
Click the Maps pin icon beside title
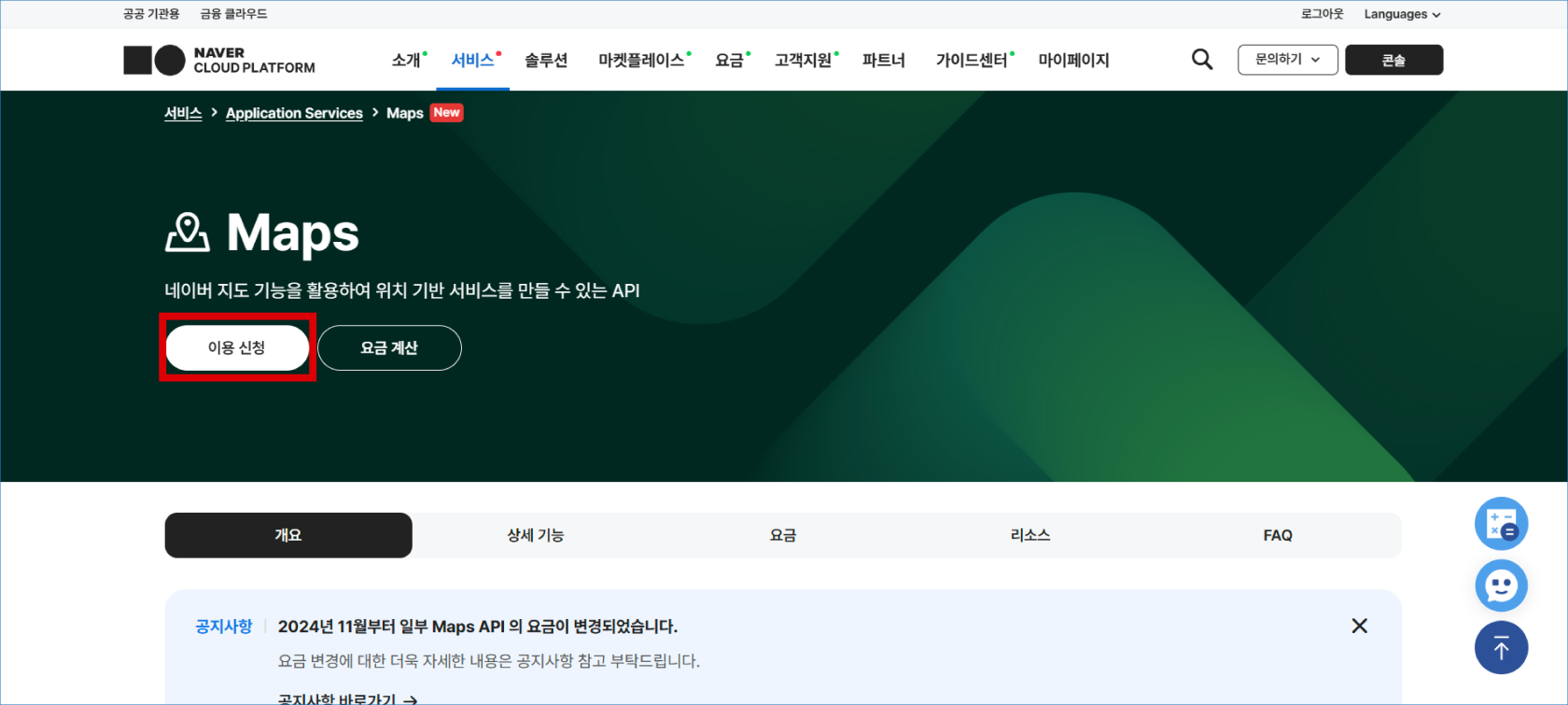click(188, 233)
